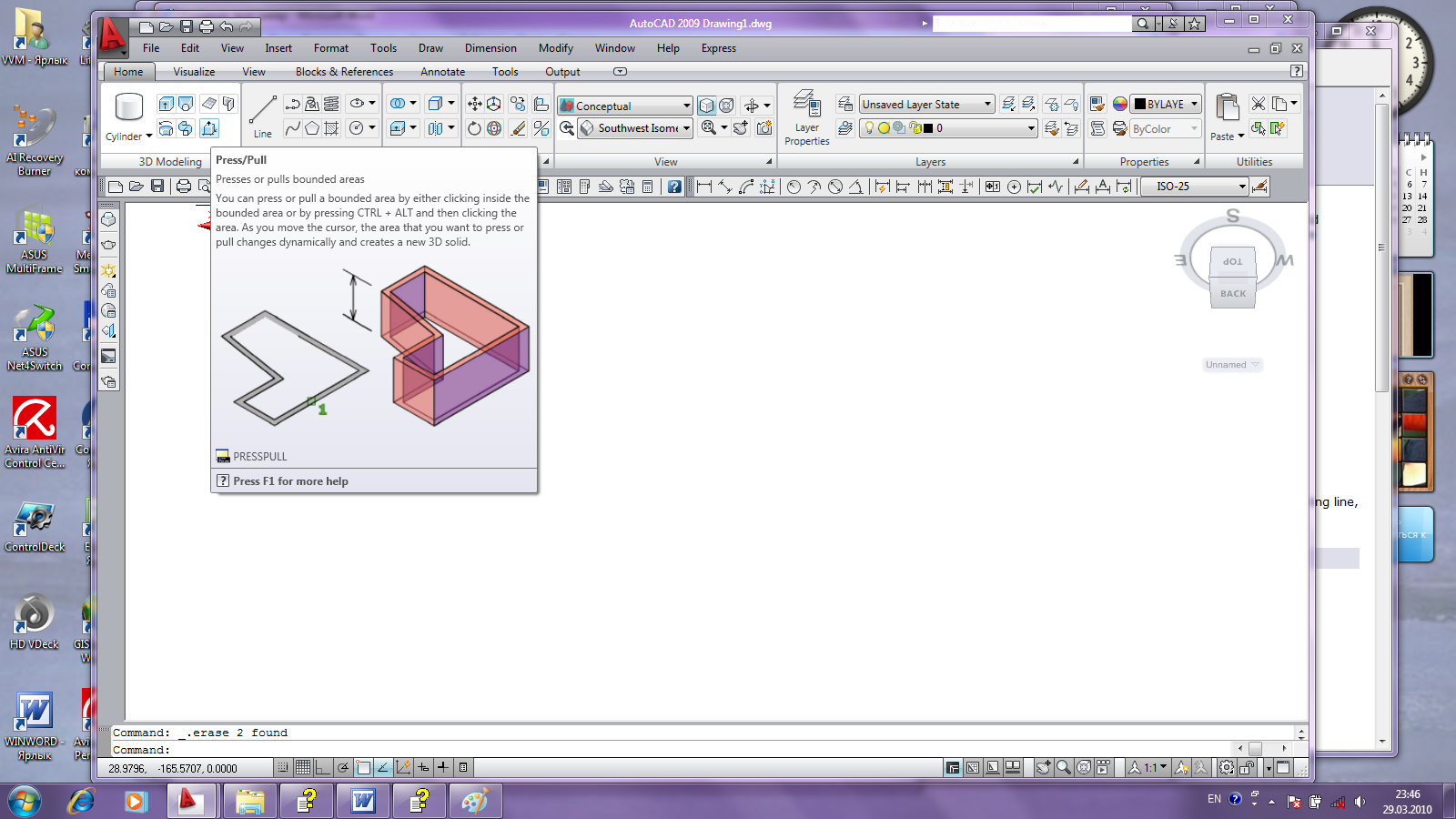
Task: Click the Unnamed UCS dropdown under ViewCube
Action: [1232, 365]
